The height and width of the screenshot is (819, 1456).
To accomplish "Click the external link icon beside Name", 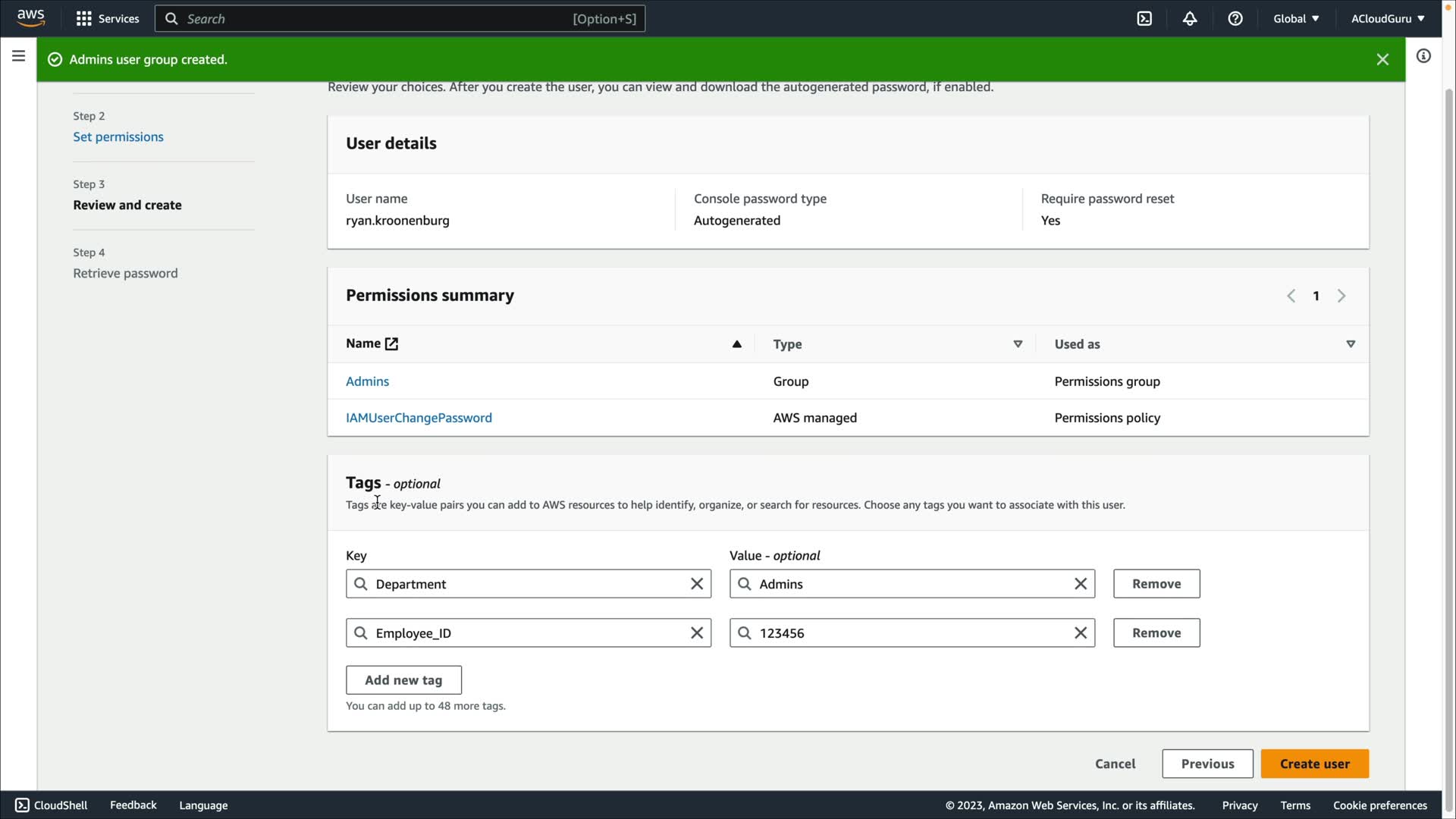I will pos(391,344).
